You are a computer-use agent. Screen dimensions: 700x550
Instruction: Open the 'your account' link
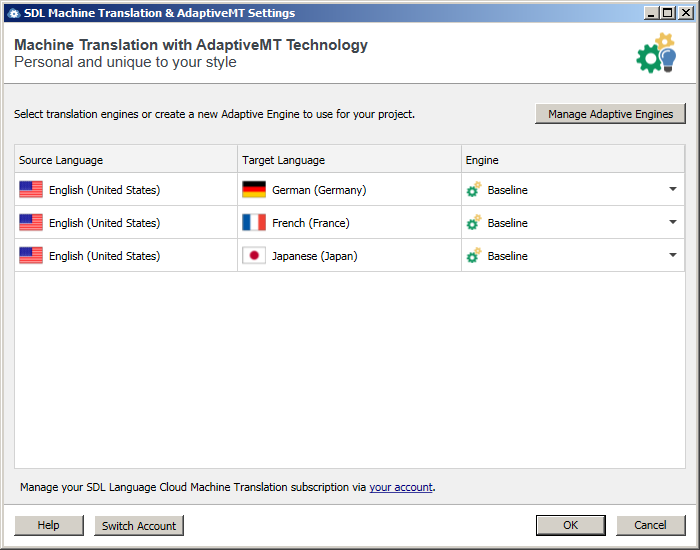click(401, 487)
